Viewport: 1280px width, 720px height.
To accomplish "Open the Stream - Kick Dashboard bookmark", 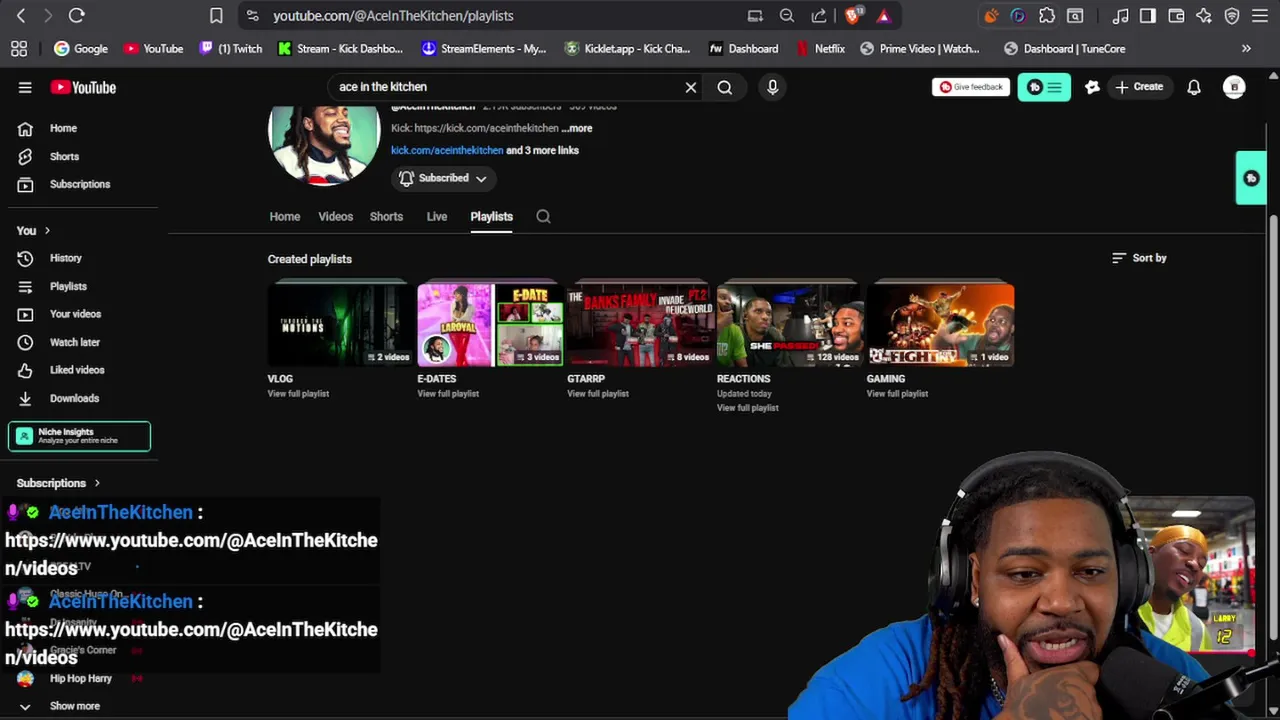I will 340,48.
